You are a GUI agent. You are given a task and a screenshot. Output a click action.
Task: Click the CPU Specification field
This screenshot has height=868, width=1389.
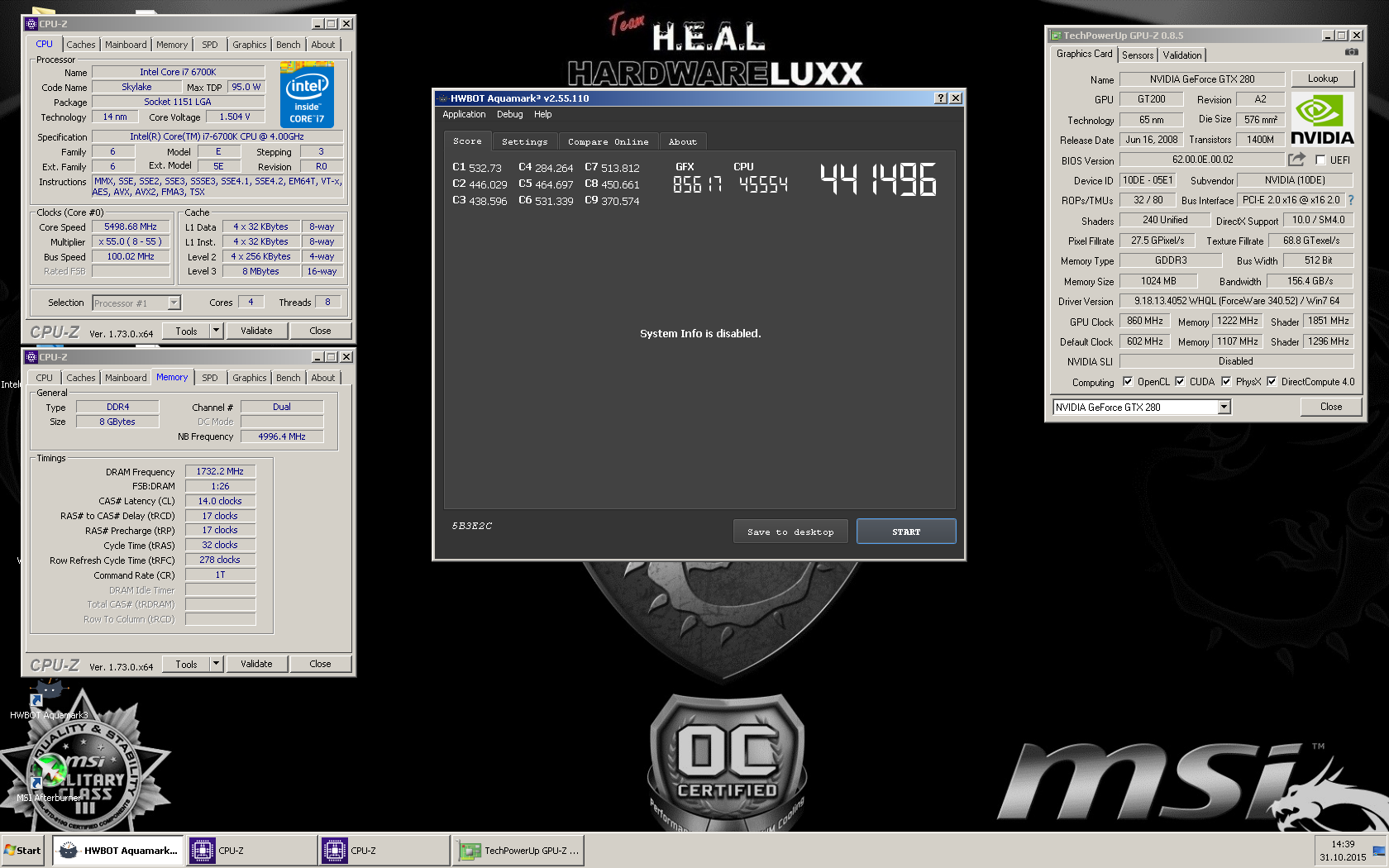click(217, 136)
